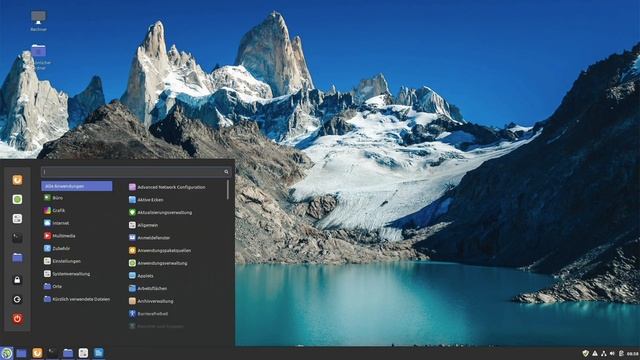The height and width of the screenshot is (360, 640).
Task: Click the volume speaker tray icon
Action: pyautogui.click(x=612, y=353)
